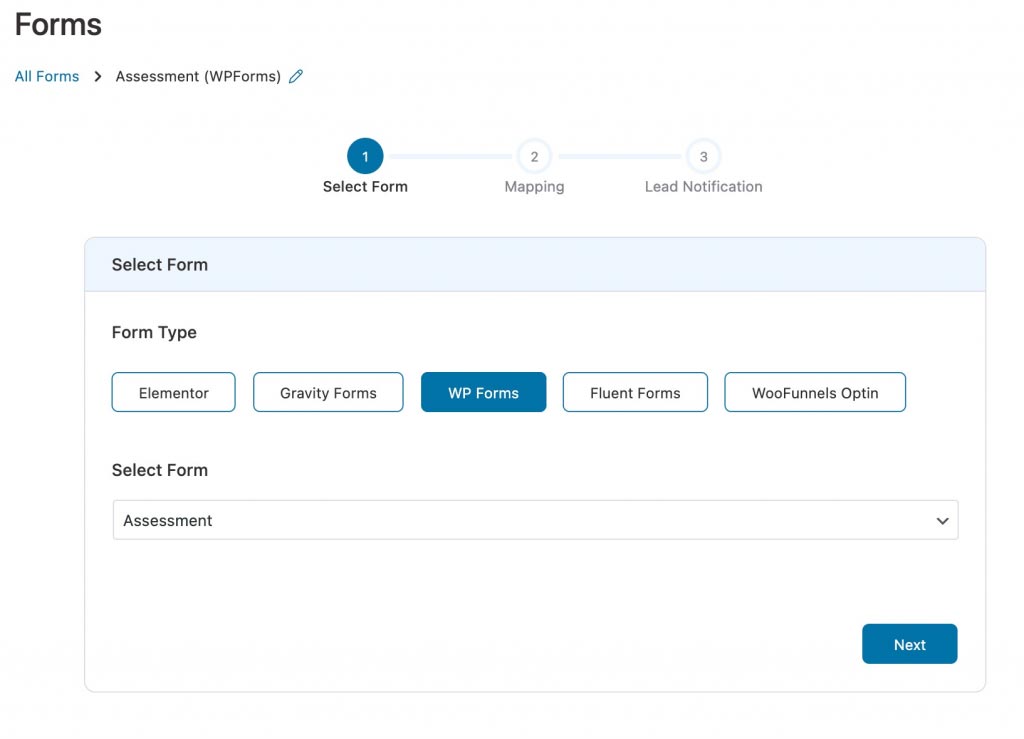Click the Mapping step label

tap(534, 187)
